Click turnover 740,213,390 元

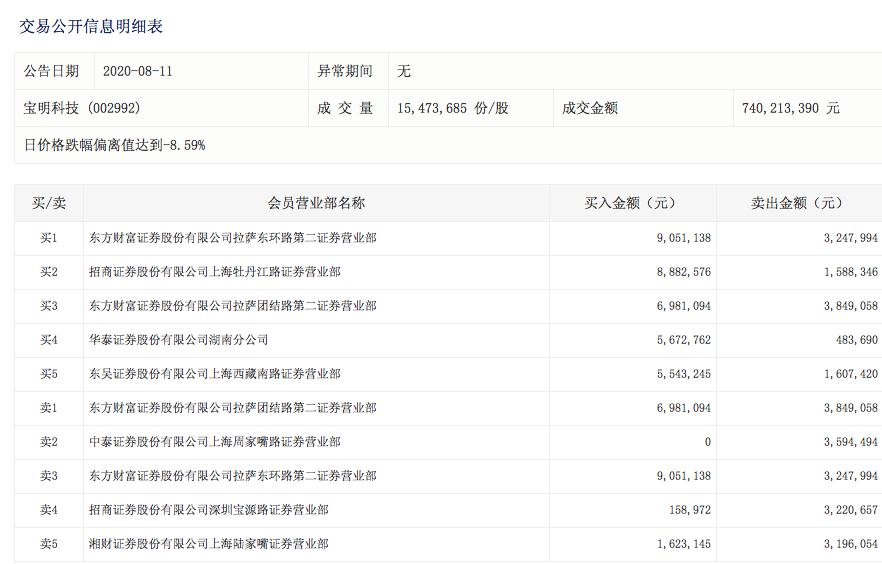[x=791, y=108]
